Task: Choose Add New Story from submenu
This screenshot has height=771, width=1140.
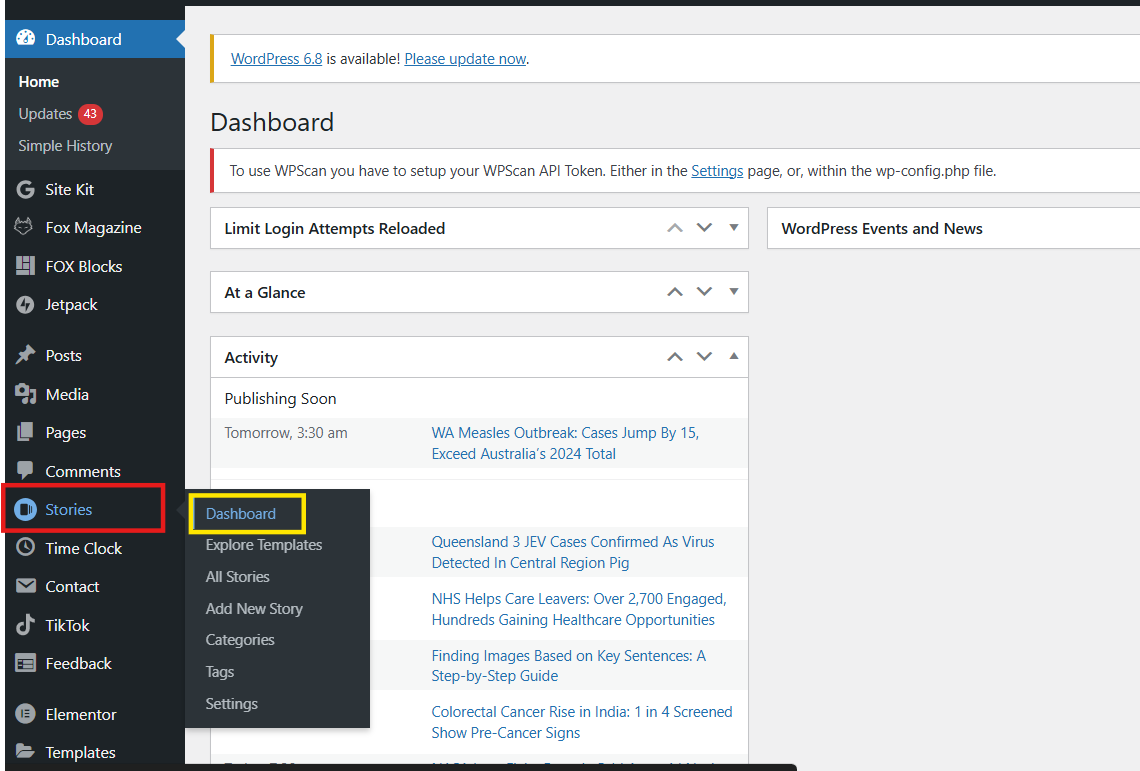Action: [254, 609]
